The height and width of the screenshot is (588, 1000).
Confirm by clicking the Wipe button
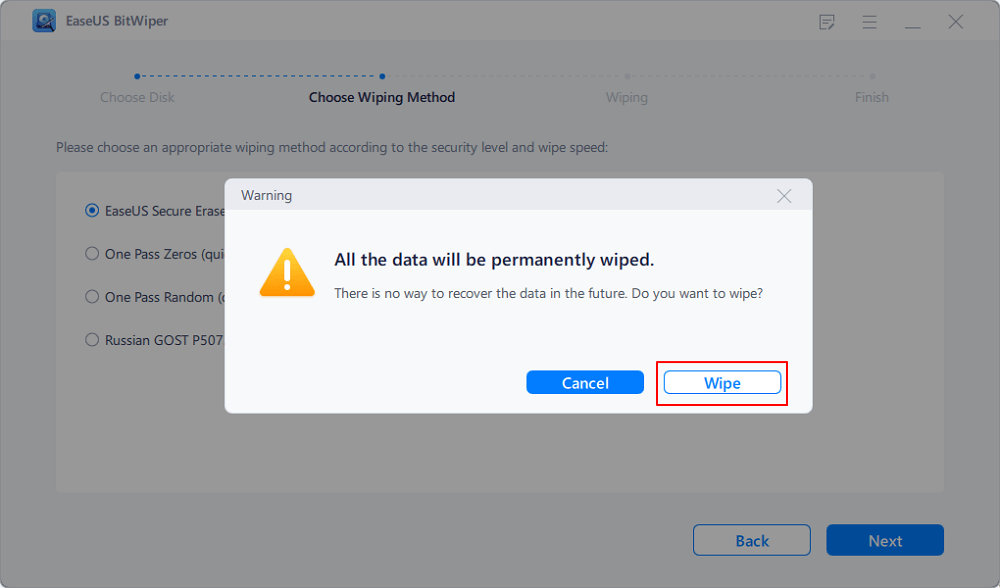[x=722, y=383]
